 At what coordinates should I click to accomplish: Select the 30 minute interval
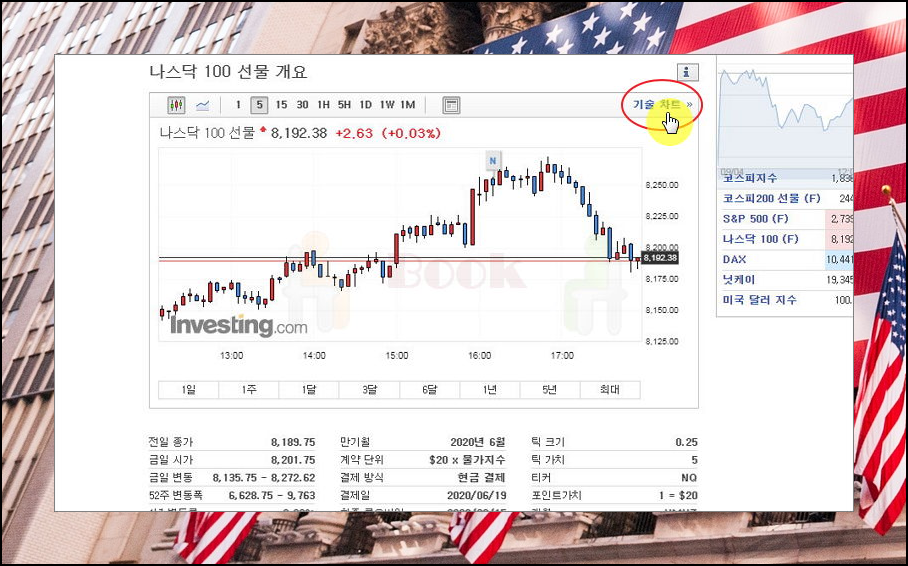pyautogui.click(x=302, y=105)
